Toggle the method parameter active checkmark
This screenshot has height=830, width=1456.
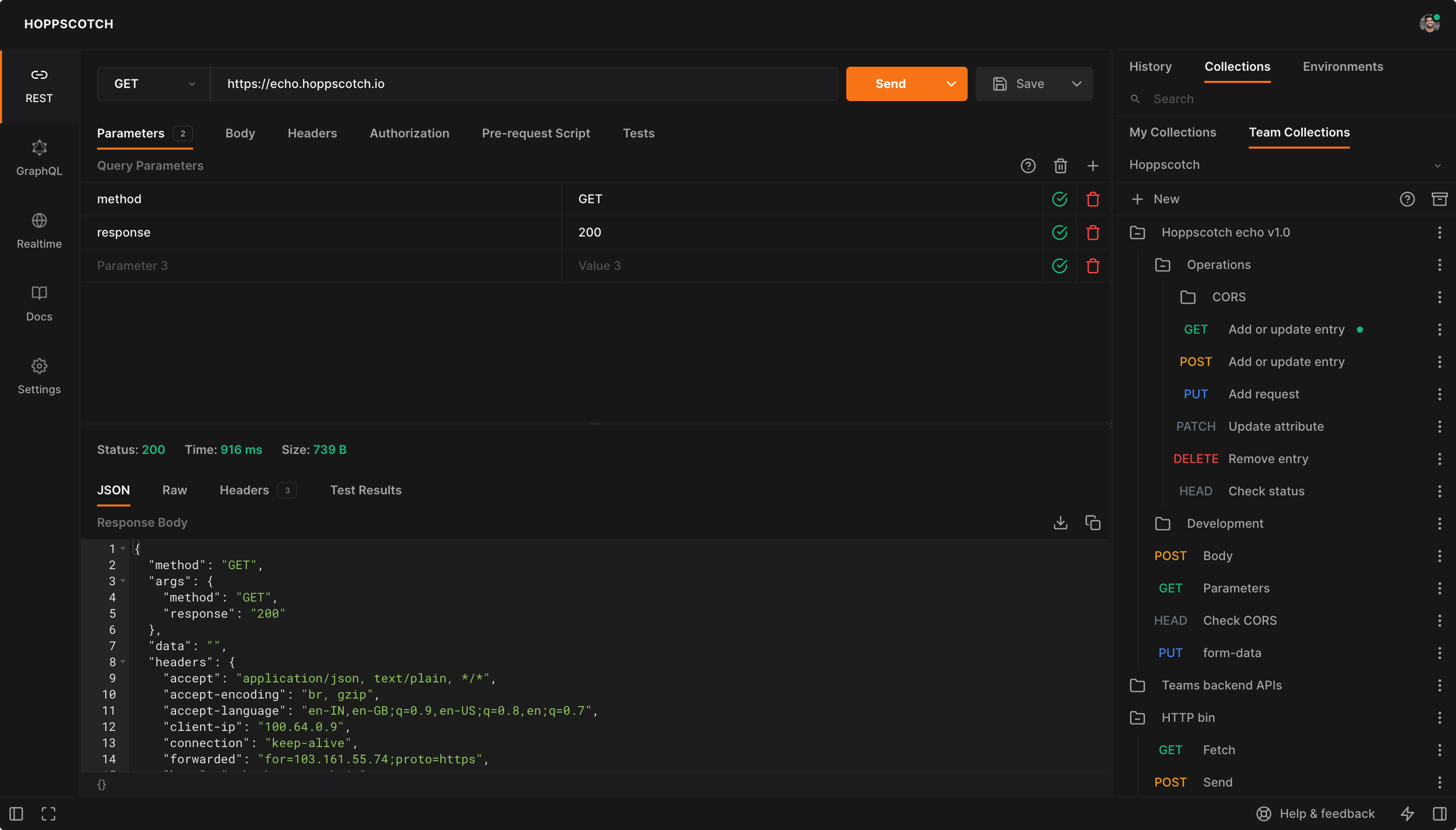point(1059,200)
